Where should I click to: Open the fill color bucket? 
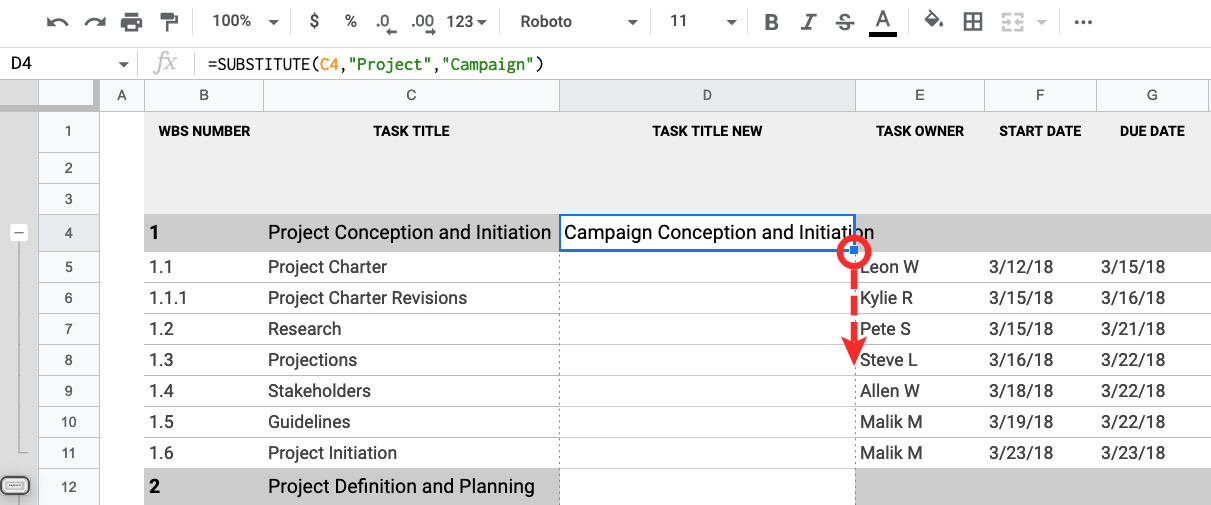[x=934, y=21]
